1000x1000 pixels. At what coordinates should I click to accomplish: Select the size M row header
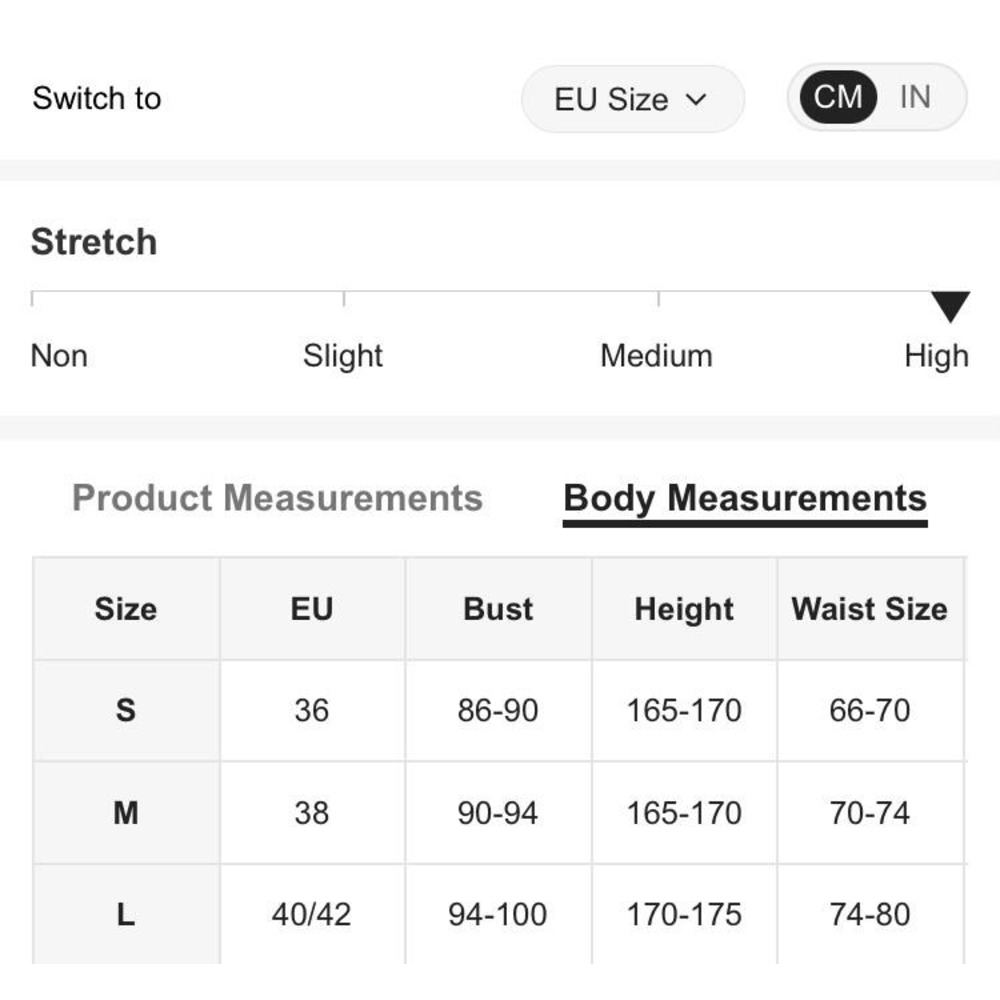[126, 813]
